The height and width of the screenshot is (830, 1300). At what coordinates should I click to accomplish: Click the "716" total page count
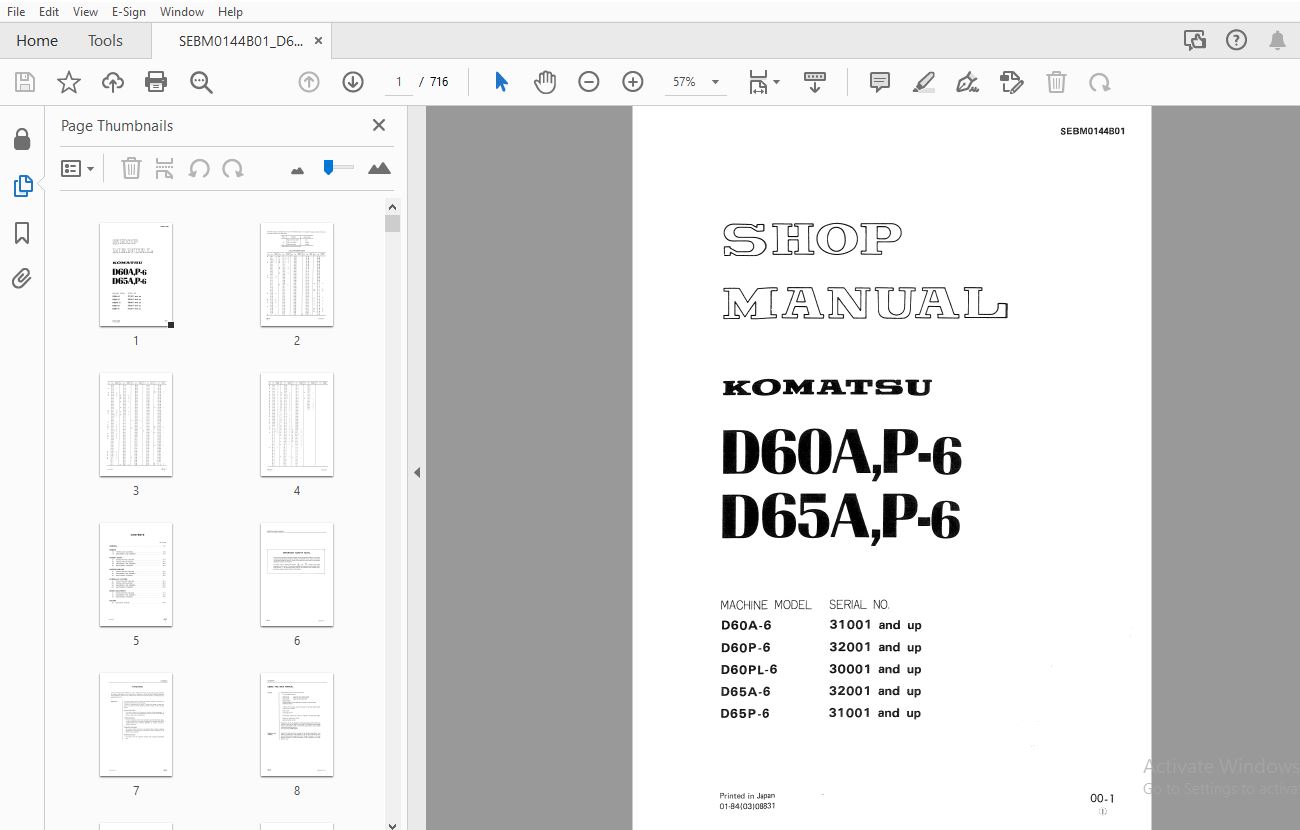pos(439,82)
